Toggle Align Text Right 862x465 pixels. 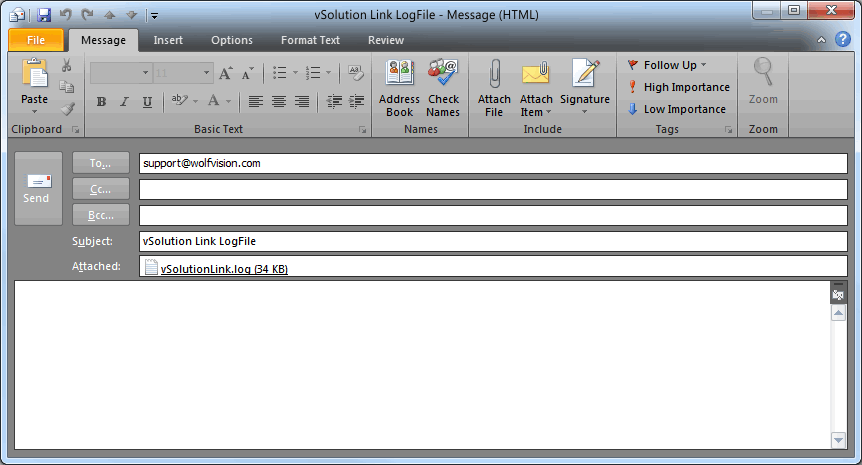[302, 101]
